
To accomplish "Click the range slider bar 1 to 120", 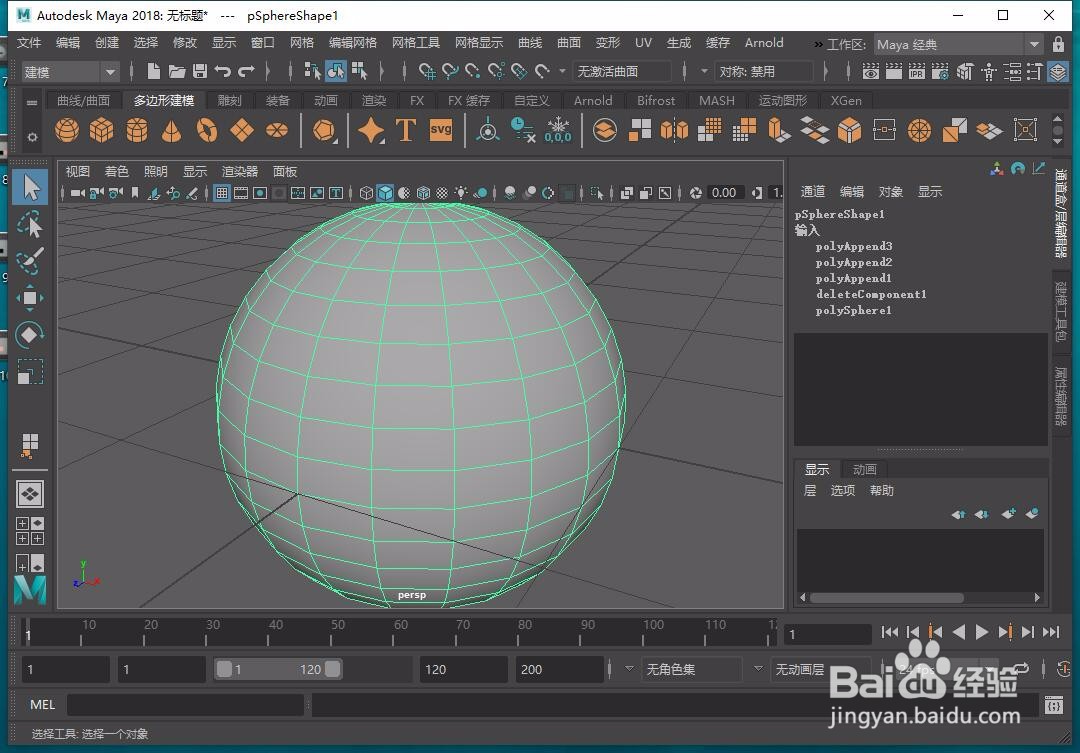I will click(x=278, y=669).
